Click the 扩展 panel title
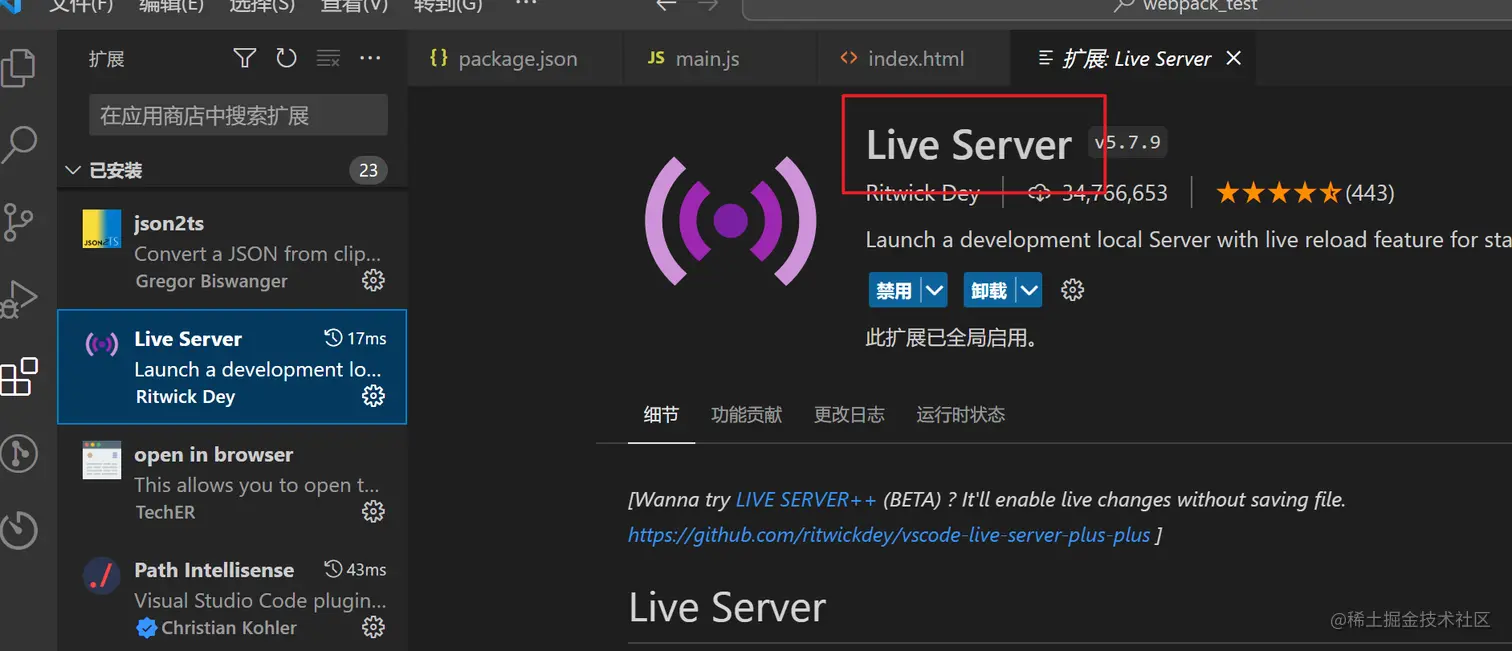This screenshot has height=651, width=1512. (x=106, y=59)
